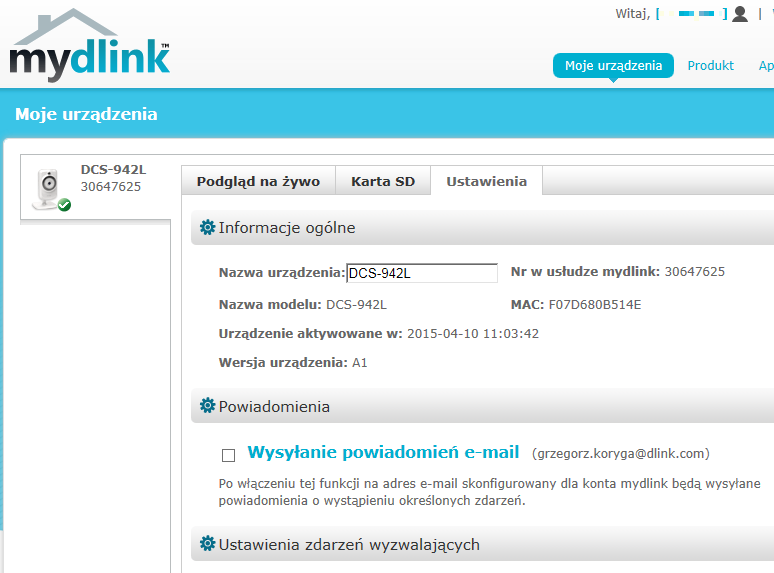This screenshot has width=774, height=573.
Task: Switch to Karta SD tab
Action: click(x=383, y=181)
